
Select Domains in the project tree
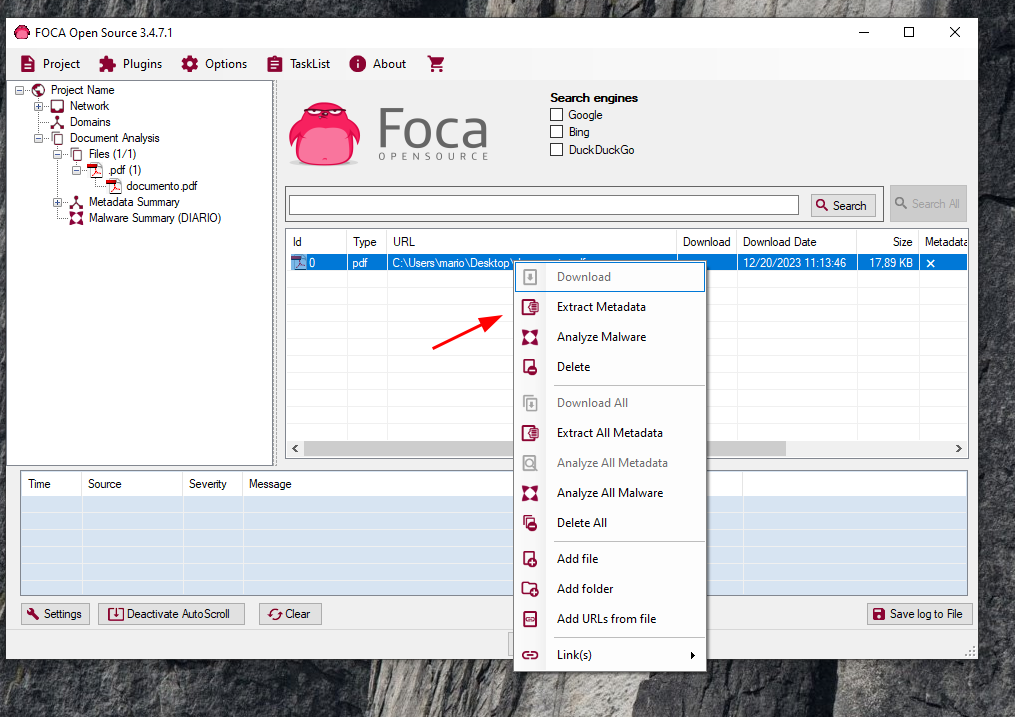point(90,122)
